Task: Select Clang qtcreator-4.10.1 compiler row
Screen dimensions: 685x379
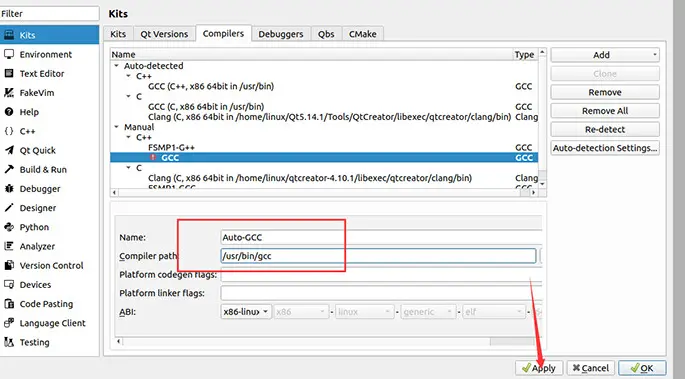Action: click(324, 178)
